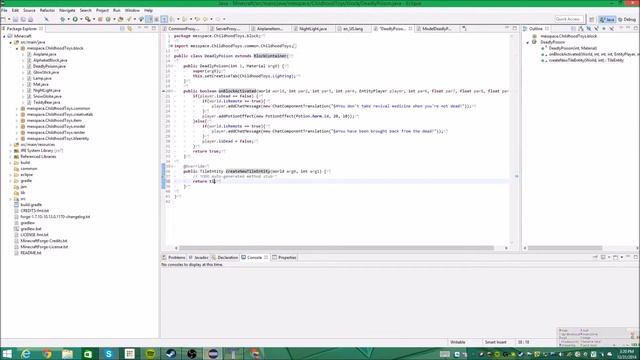
Task: Open File Explorer folder on taskbar
Action: point(67,354)
